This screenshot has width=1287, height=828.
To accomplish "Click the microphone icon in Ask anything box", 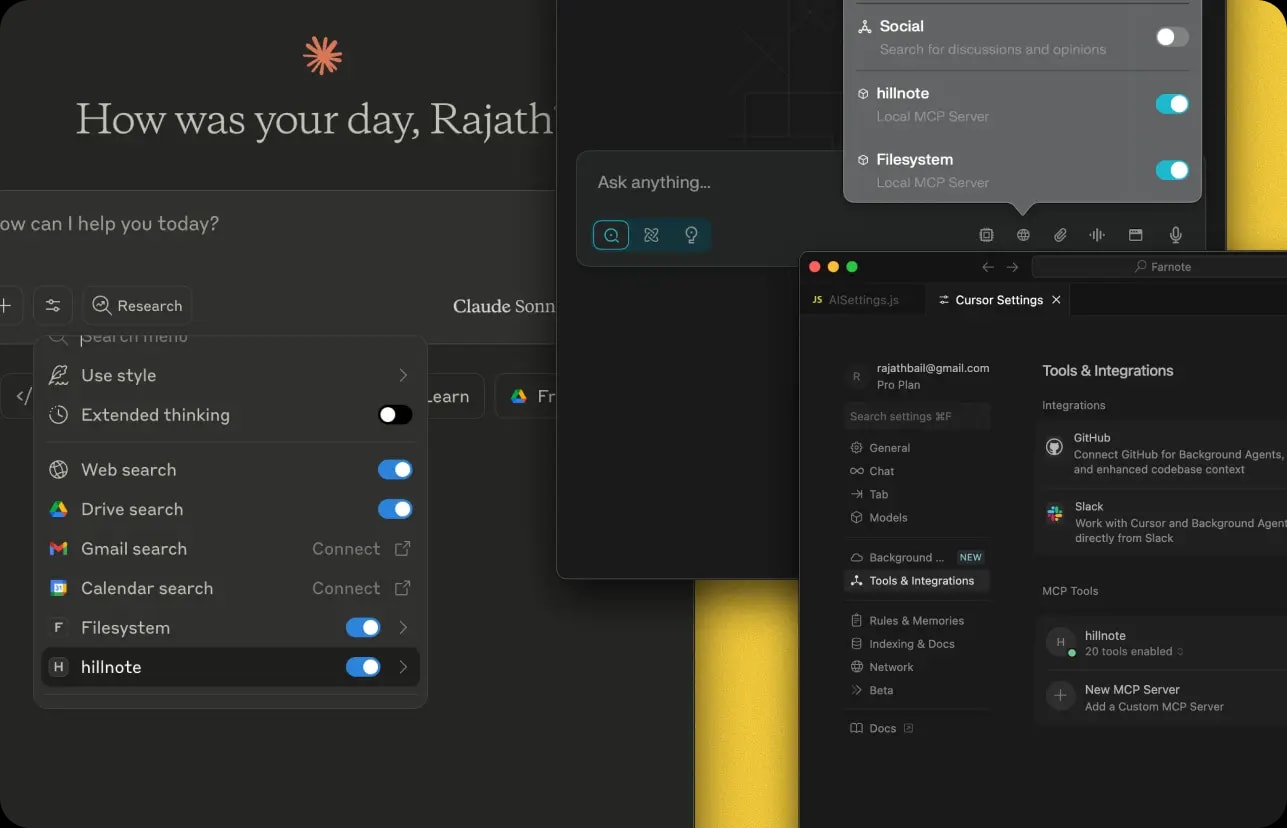I will 1176,235.
